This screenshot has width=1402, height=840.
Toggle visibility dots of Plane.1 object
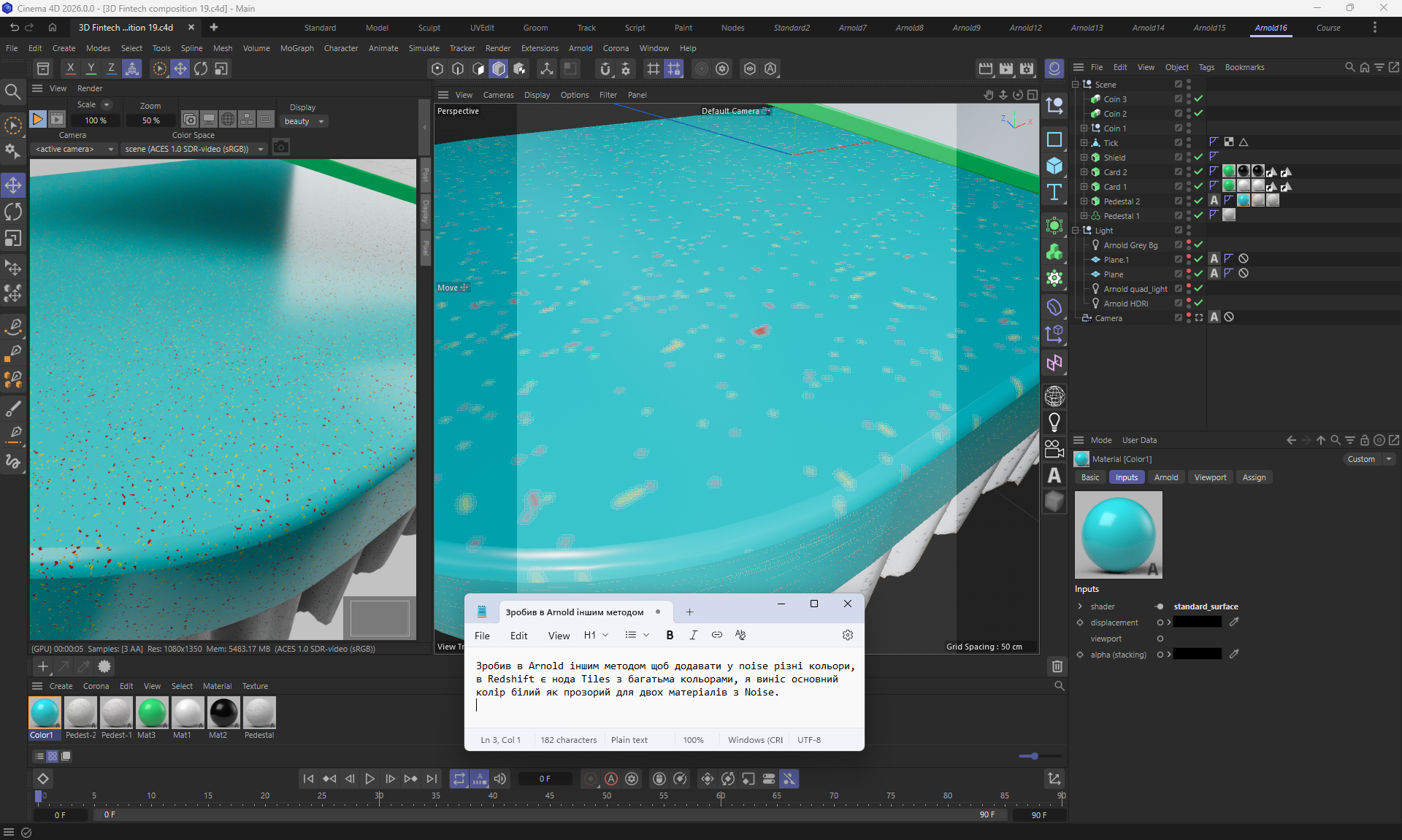[1189, 259]
